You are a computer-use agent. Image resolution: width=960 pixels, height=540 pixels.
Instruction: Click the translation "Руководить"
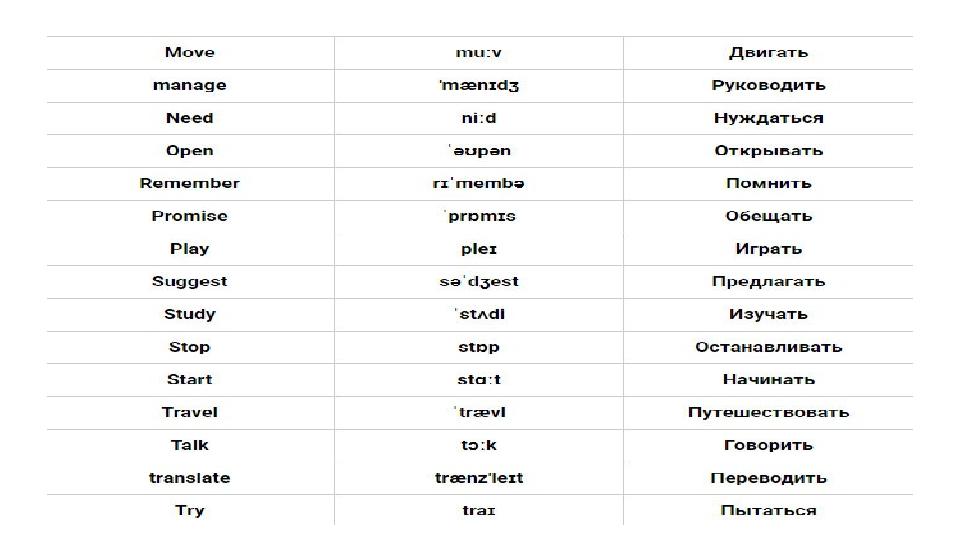click(768, 86)
